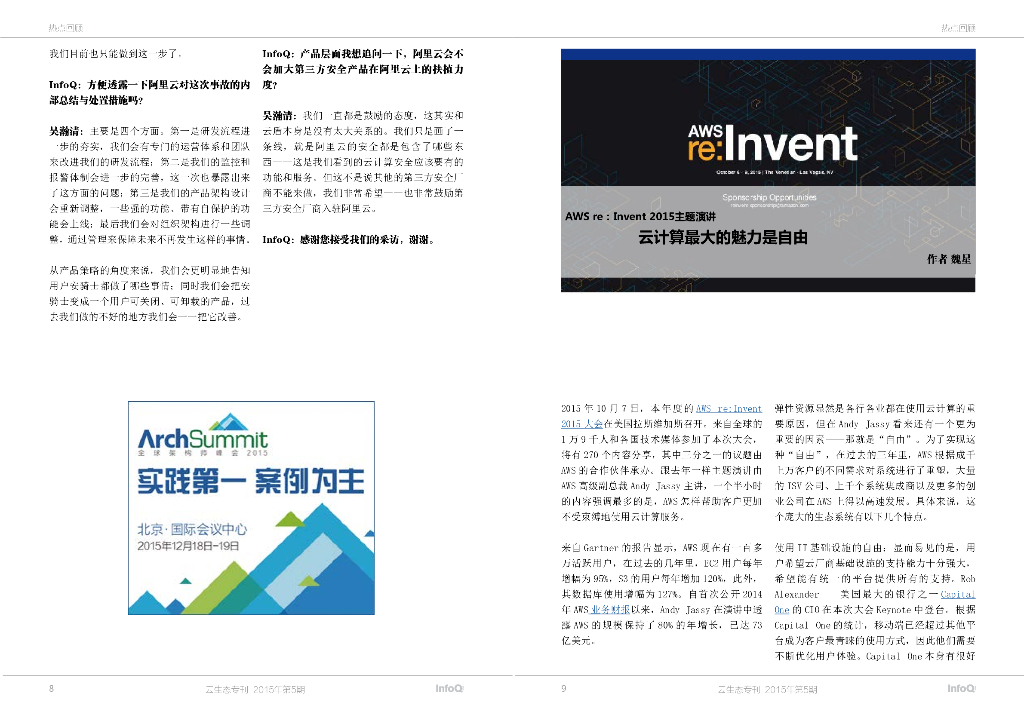The width and height of the screenshot is (1024, 724).
Task: Click the author line 作者 魏星
Action: [949, 259]
